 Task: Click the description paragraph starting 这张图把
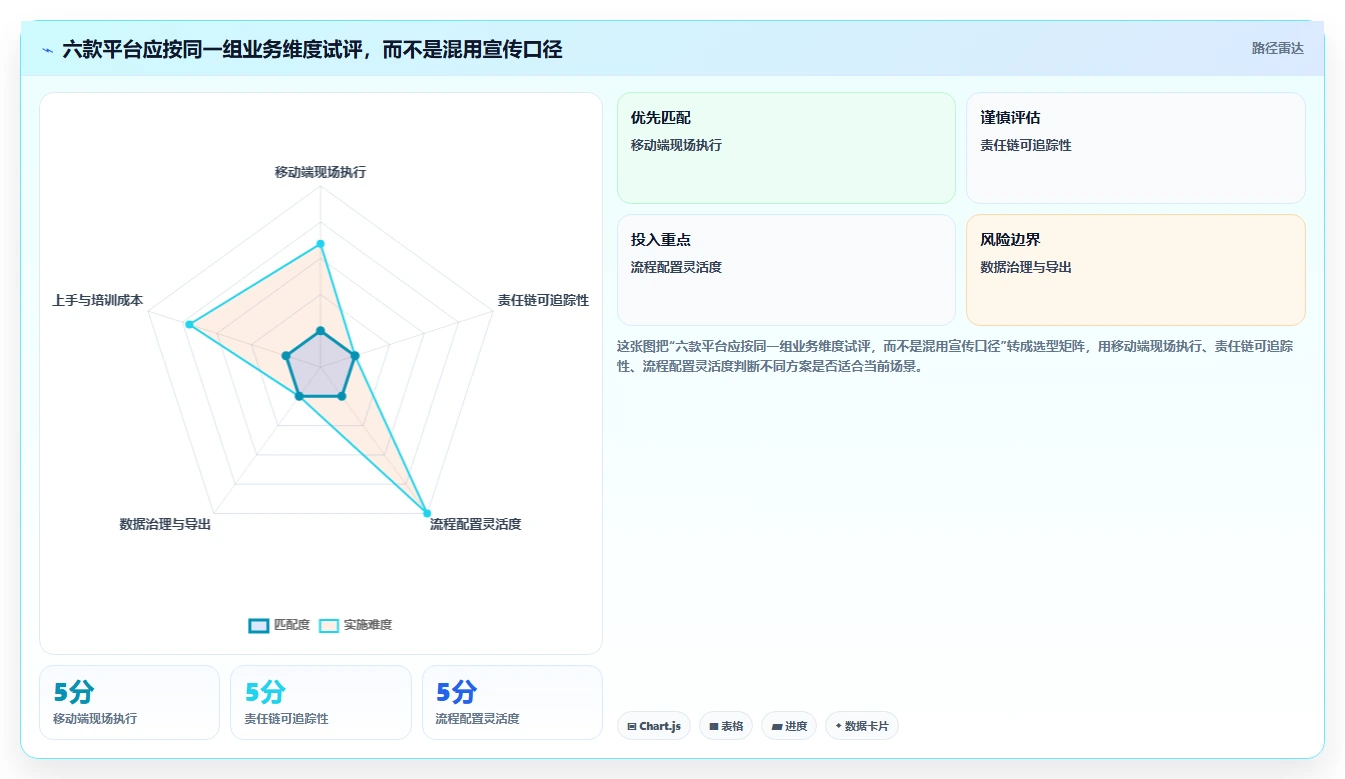coord(956,356)
